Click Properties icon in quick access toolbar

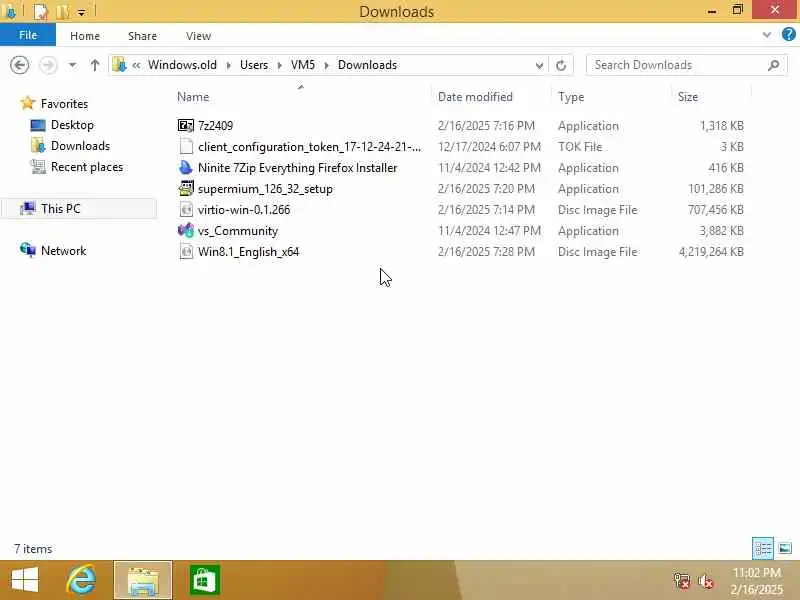pos(40,11)
